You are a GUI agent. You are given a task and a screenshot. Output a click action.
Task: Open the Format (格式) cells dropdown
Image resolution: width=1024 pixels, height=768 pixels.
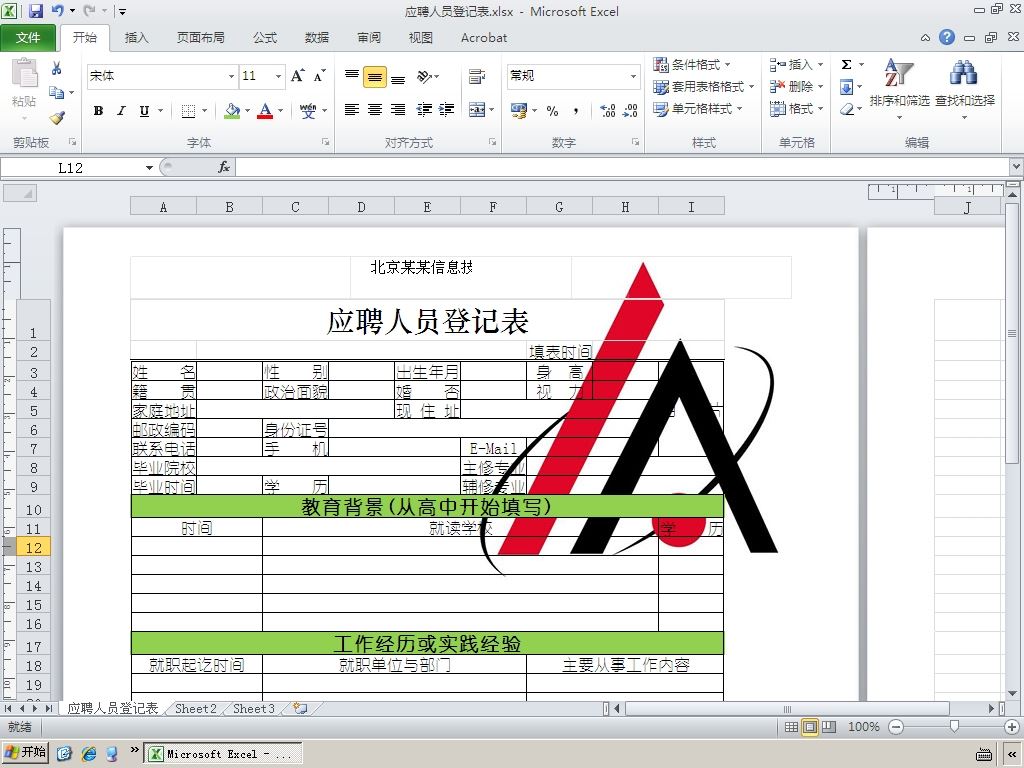click(796, 109)
